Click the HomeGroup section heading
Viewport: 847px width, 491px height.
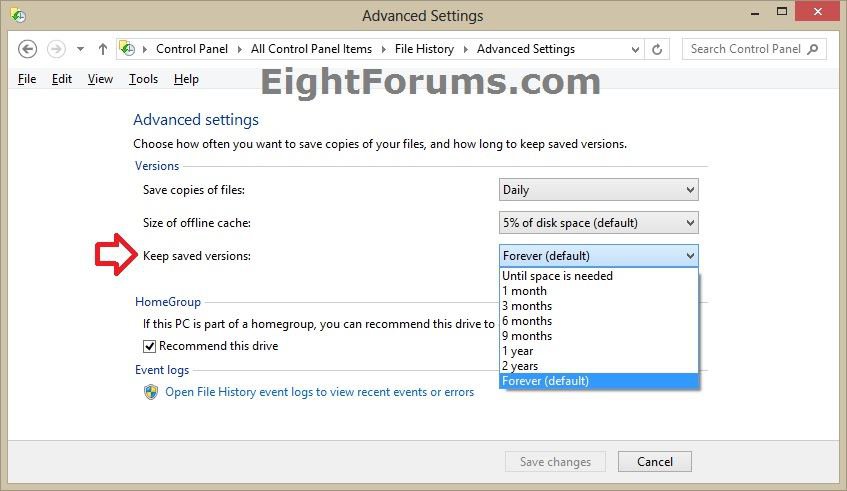pos(168,302)
